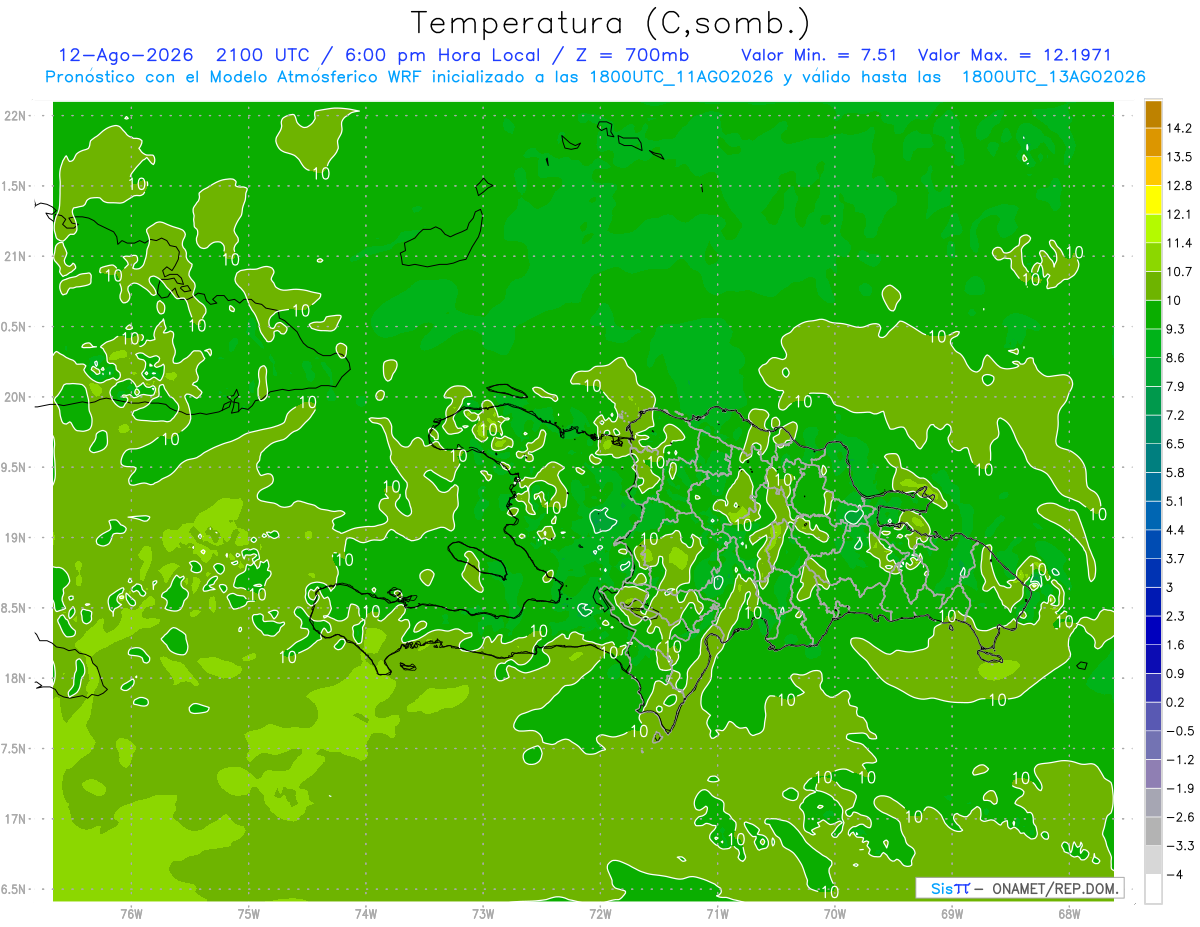The height and width of the screenshot is (927, 1200).
Task: Click the legend value "11.4"
Action: coord(1180,243)
